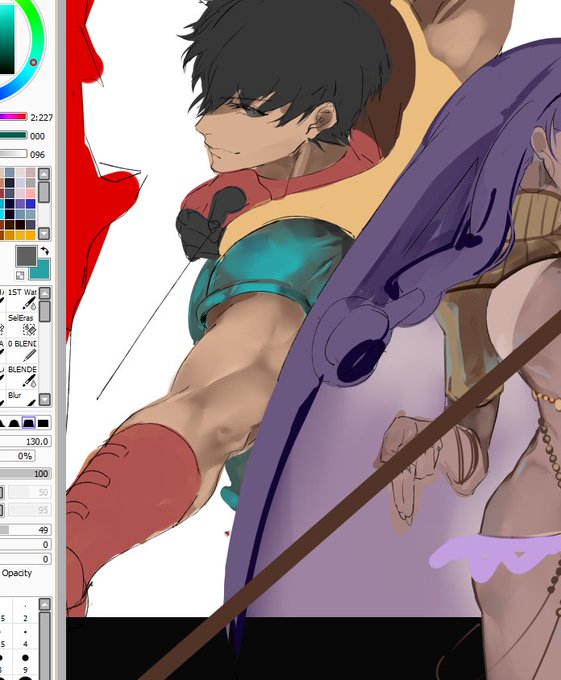Swap foreground and background colors arrow
561x680 pixels.
click(45, 251)
